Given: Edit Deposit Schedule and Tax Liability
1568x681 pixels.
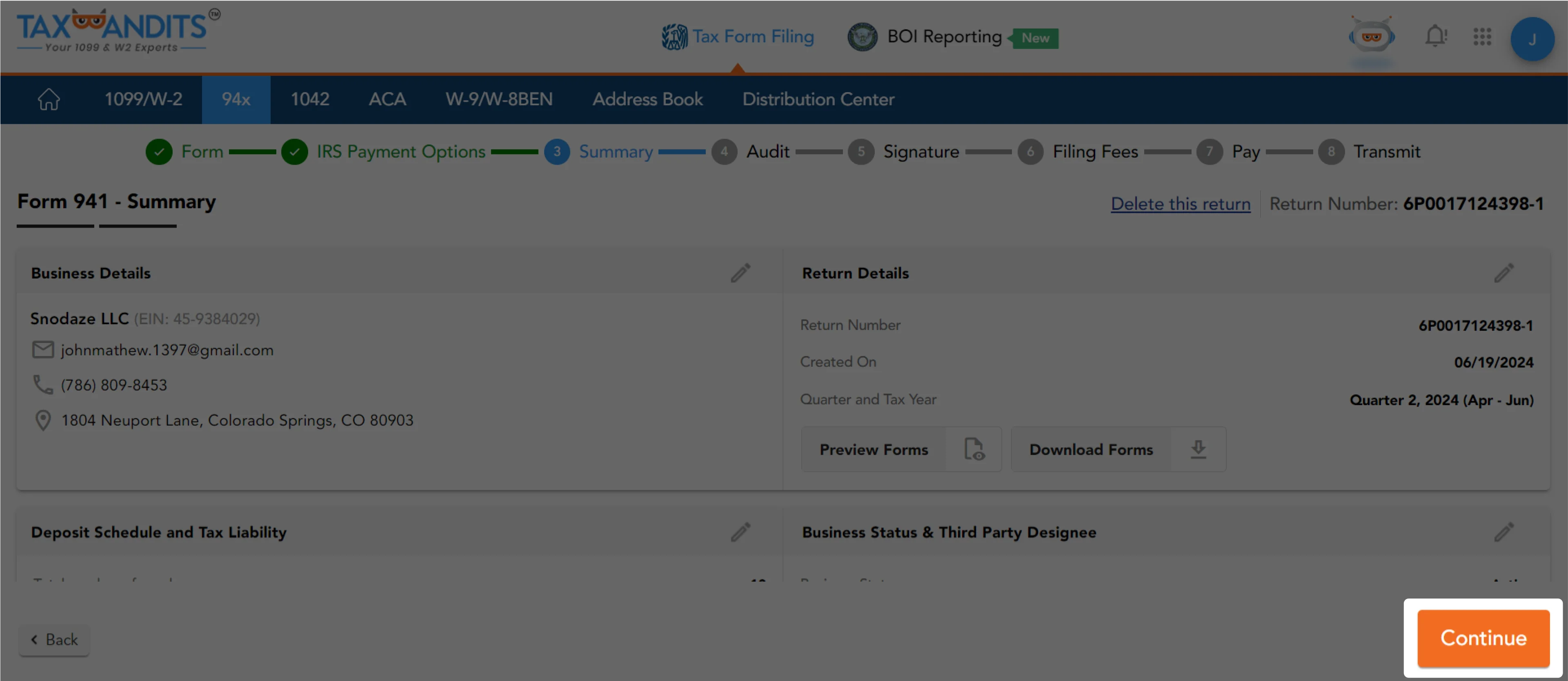Looking at the screenshot, I should (x=740, y=532).
